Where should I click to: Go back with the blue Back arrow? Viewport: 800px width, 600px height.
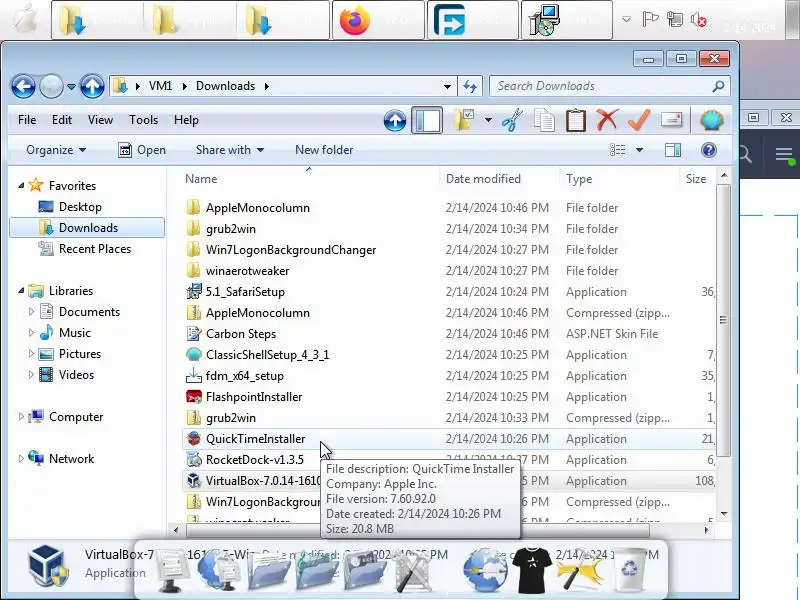pos(23,86)
